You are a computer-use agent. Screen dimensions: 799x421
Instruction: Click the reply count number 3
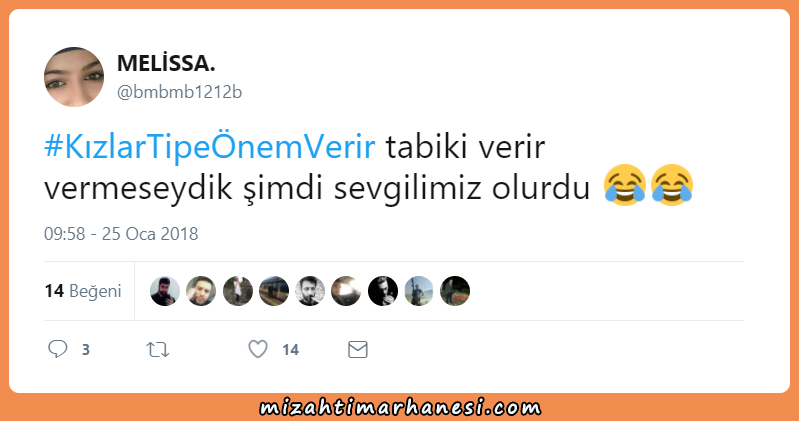coord(86,350)
